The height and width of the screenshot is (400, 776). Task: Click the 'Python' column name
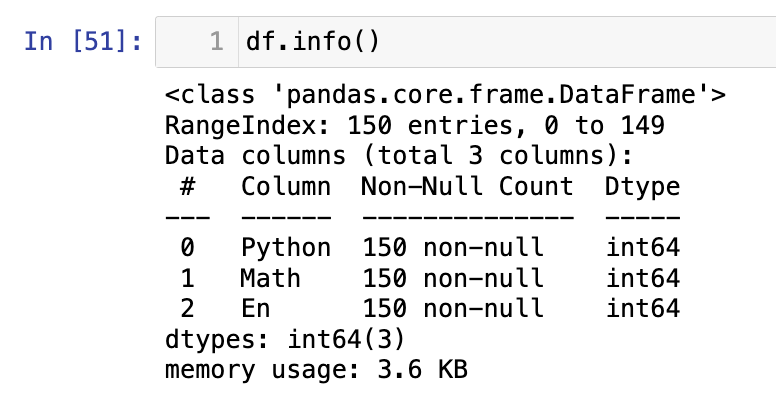(285, 247)
